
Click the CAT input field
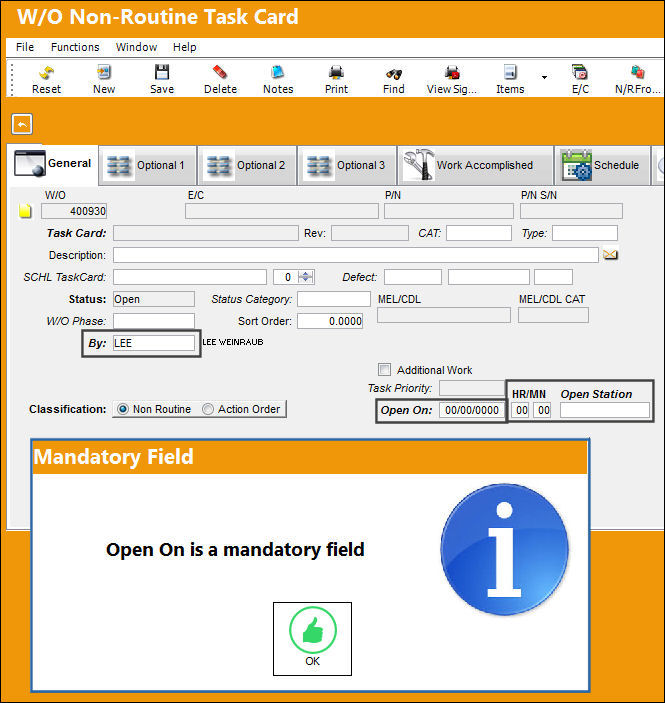[478, 233]
